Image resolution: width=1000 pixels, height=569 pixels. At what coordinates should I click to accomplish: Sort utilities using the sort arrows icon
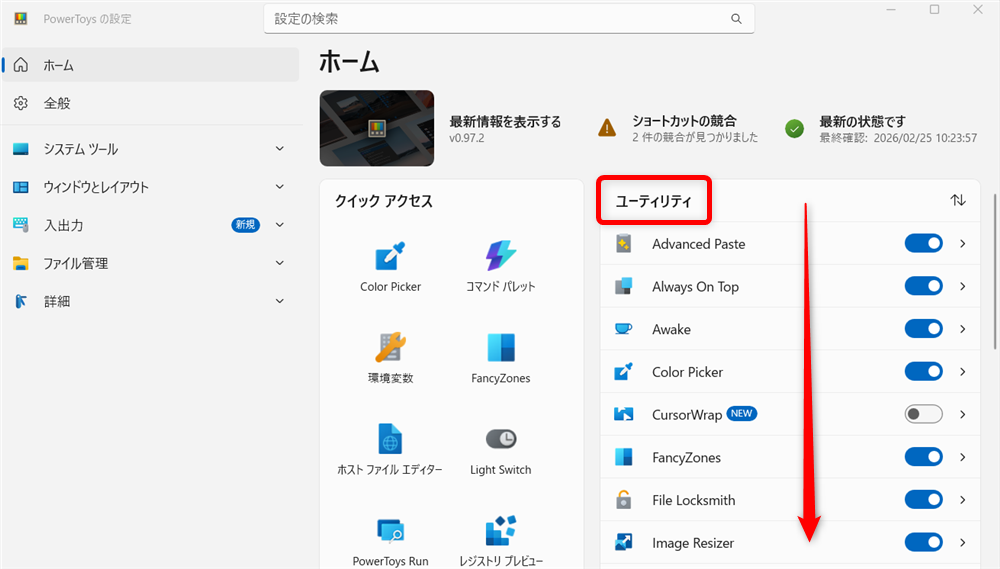958,200
